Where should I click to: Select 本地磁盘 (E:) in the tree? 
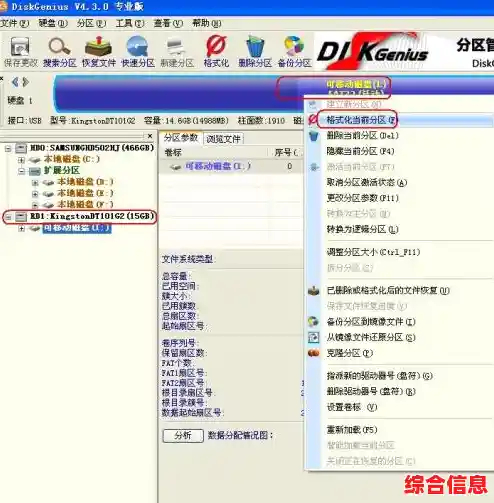85,193
